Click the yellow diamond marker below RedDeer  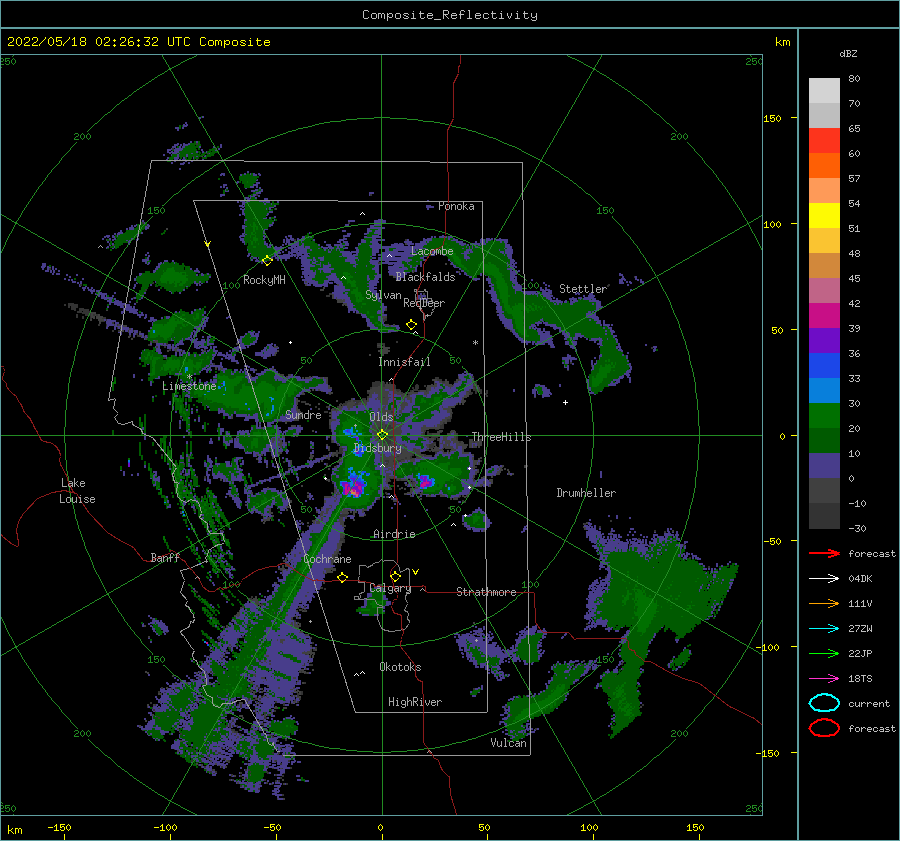click(412, 325)
